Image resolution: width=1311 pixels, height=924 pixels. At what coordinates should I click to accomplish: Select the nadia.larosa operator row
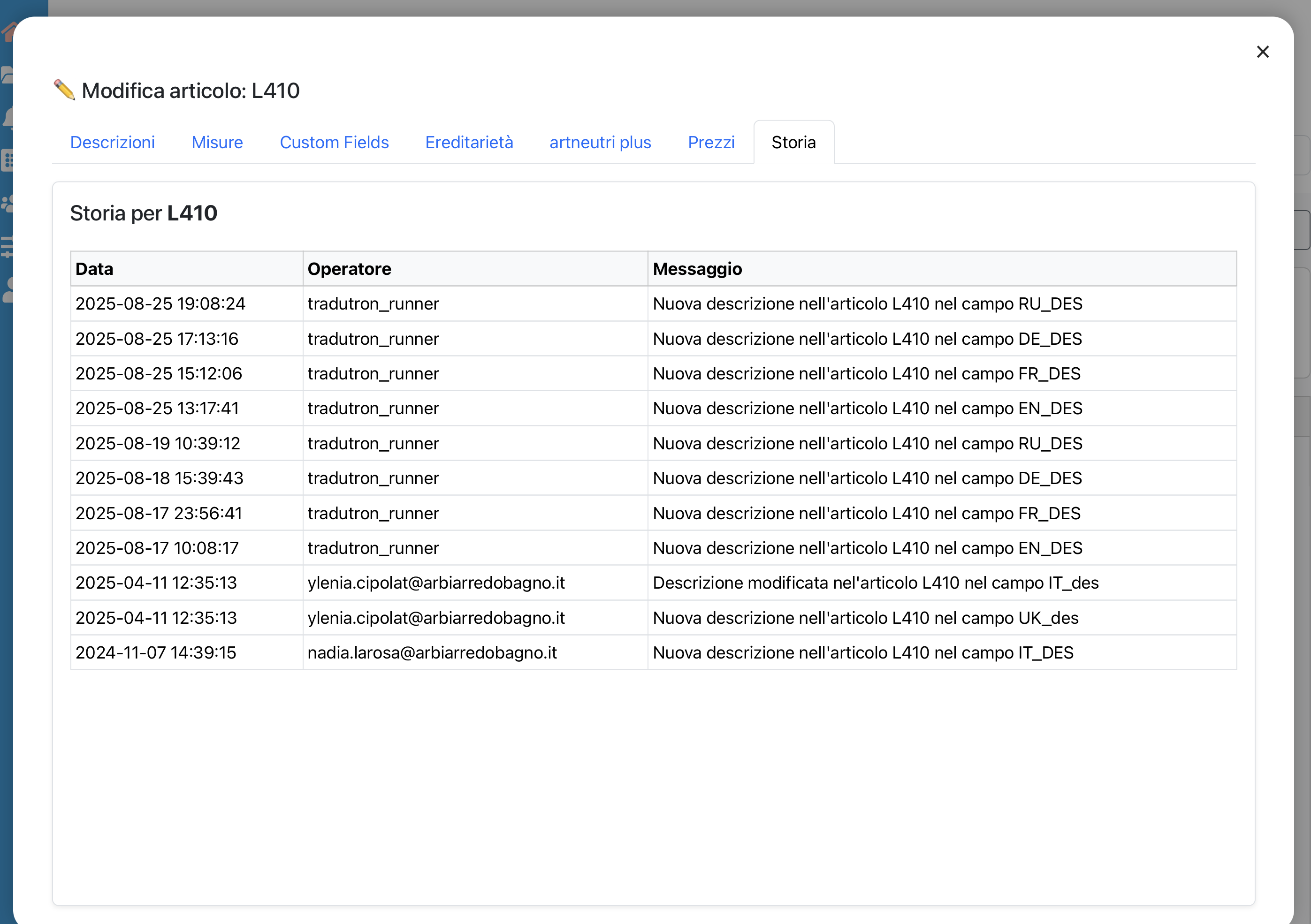click(x=432, y=652)
